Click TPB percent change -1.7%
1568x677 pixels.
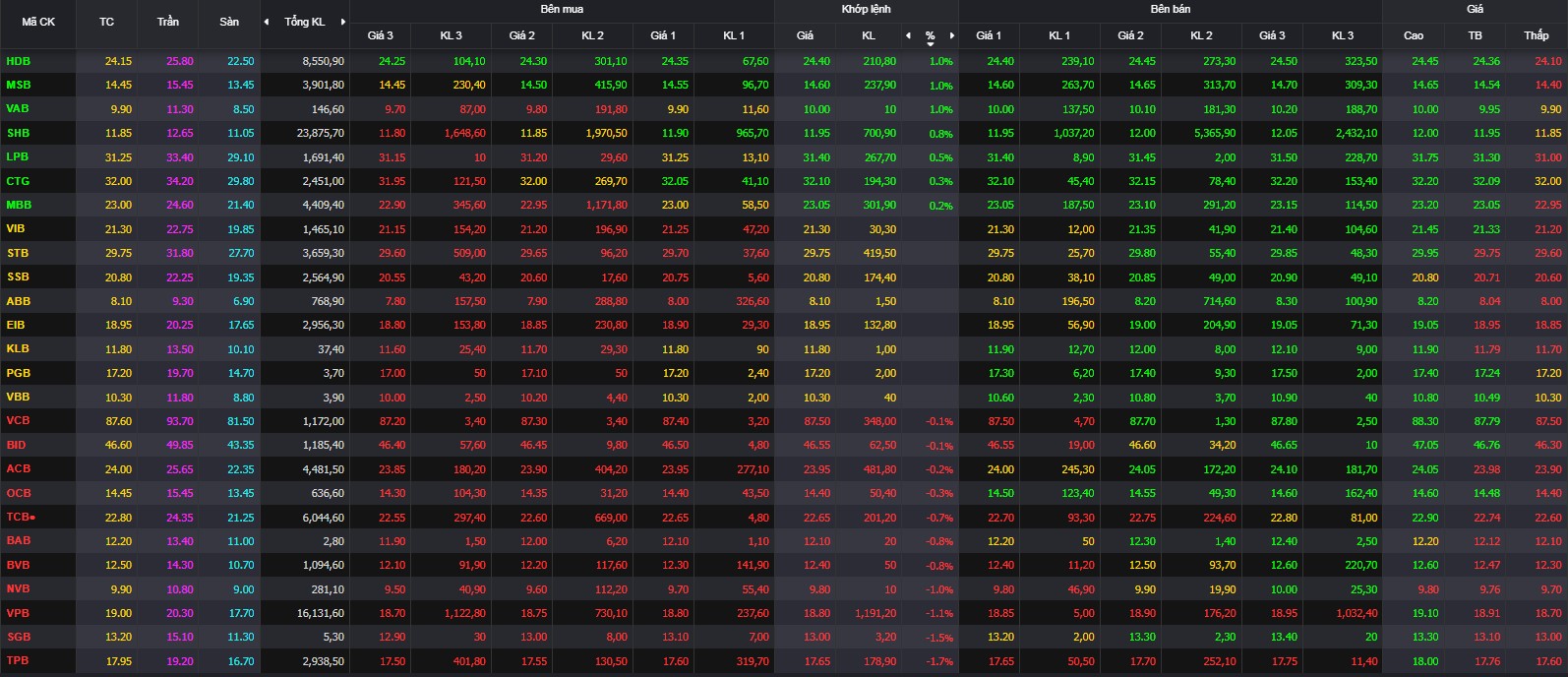tap(938, 661)
